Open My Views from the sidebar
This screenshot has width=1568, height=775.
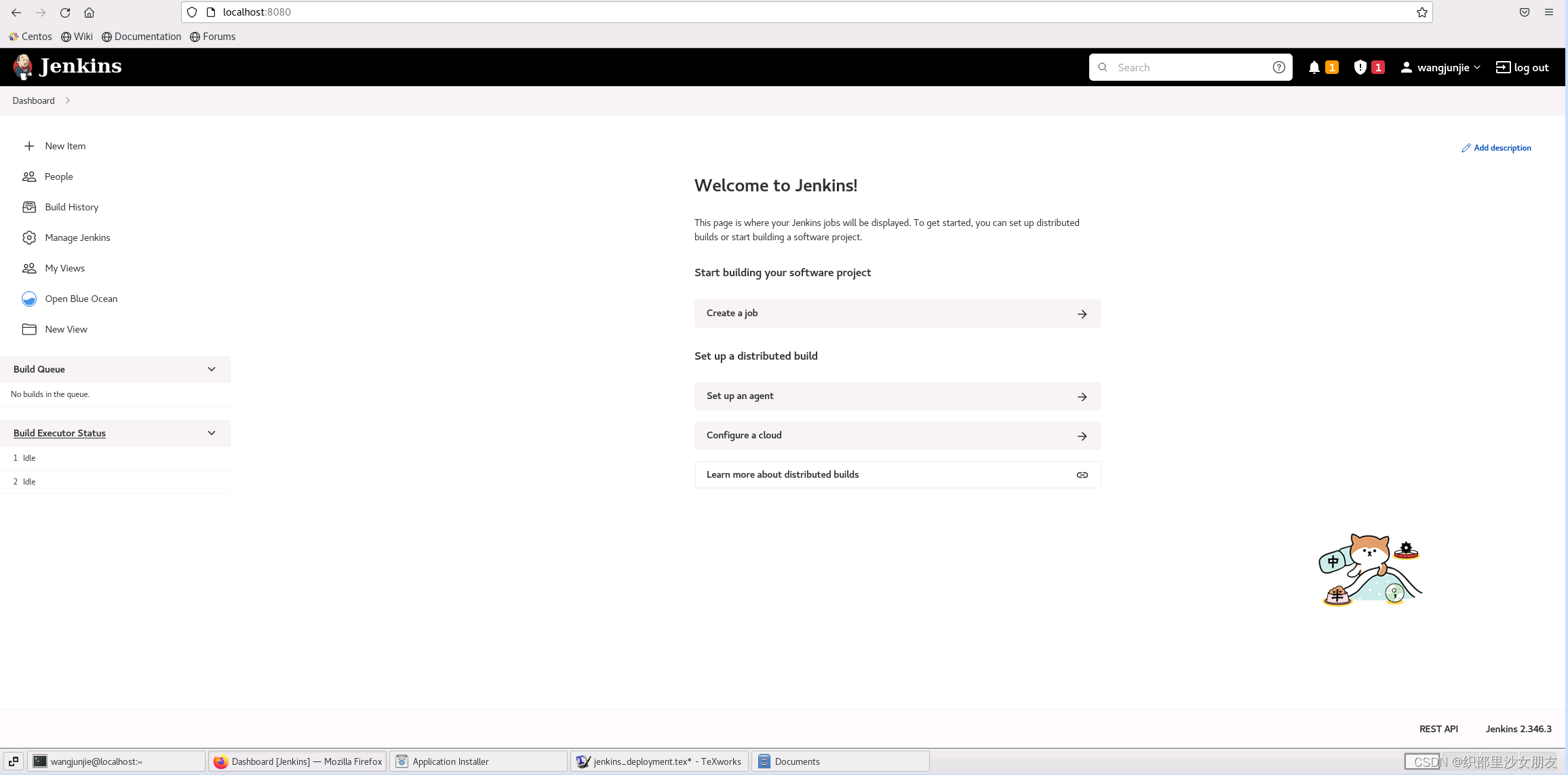[64, 268]
